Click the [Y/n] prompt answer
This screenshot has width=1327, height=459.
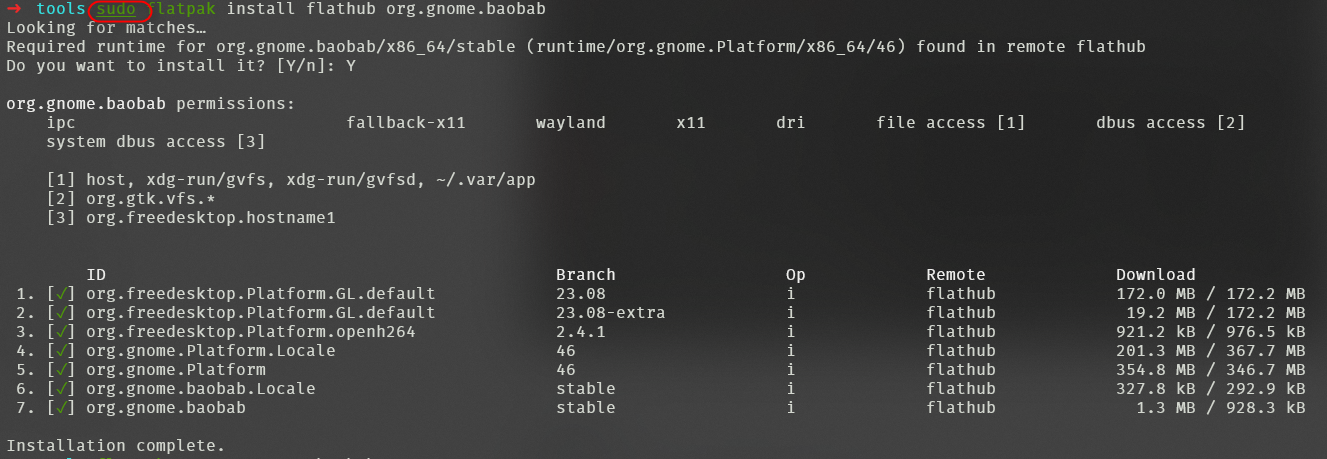(351, 66)
